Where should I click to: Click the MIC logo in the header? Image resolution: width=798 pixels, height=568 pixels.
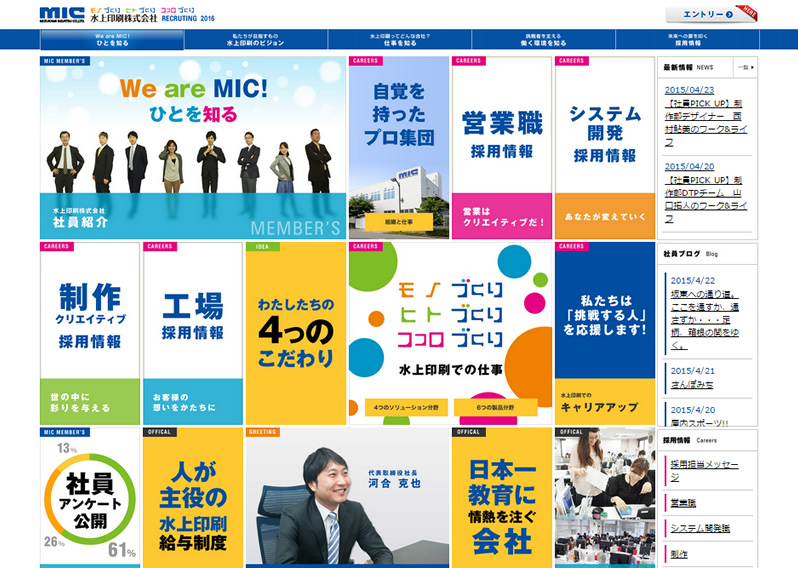point(62,14)
